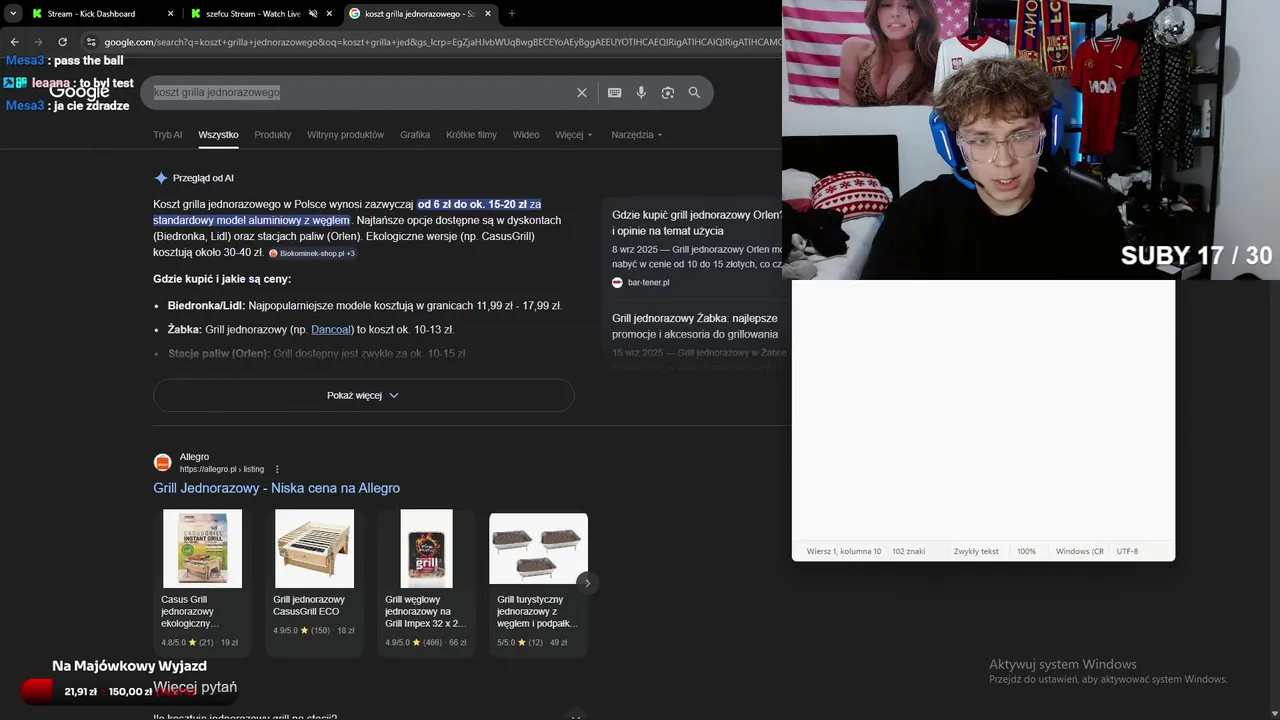The image size is (1280, 720).
Task: Clear the Google search query
Action: (582, 92)
